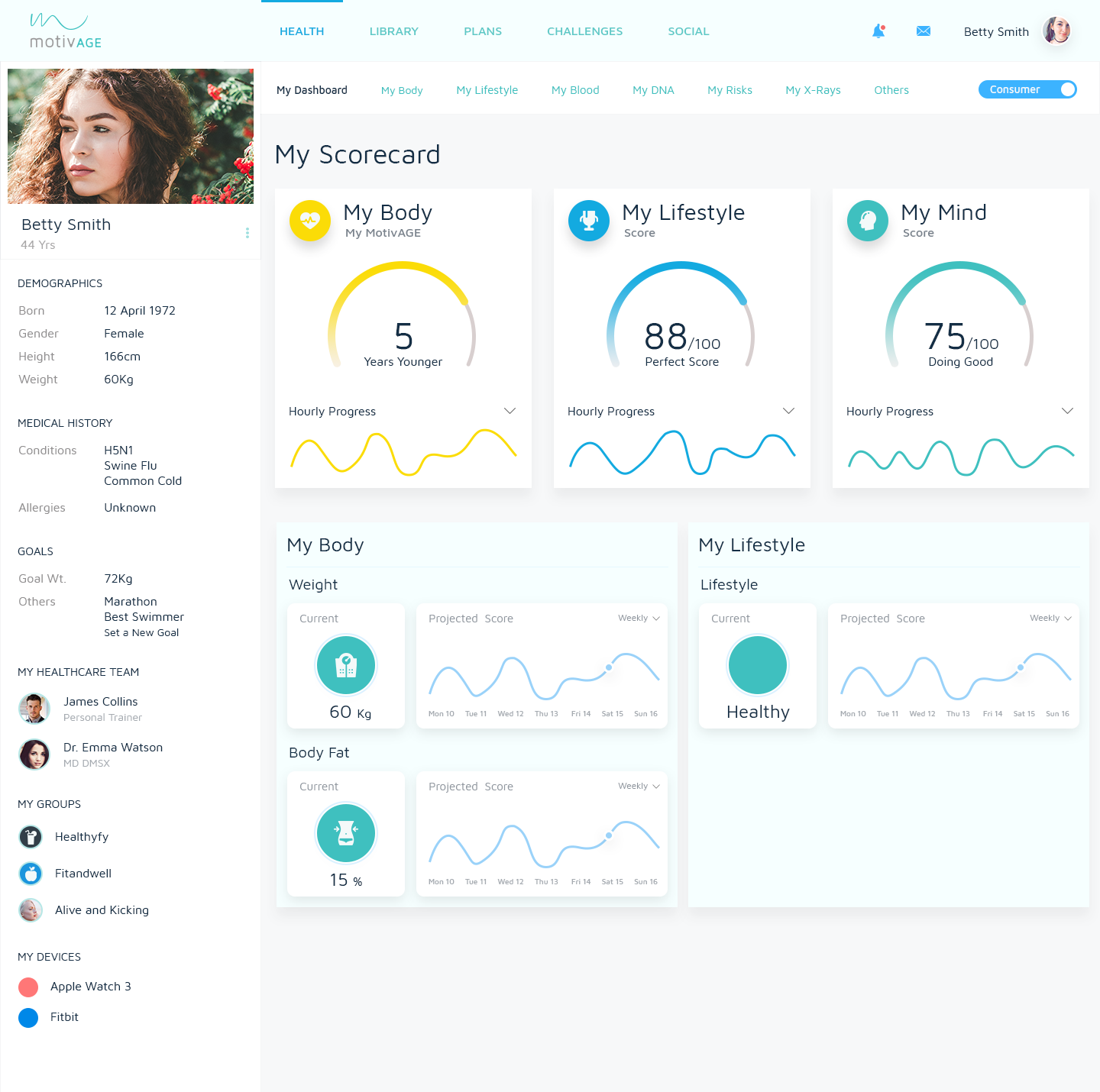The width and height of the screenshot is (1100, 1092).
Task: Click the Set a New Goal link
Action: (141, 633)
